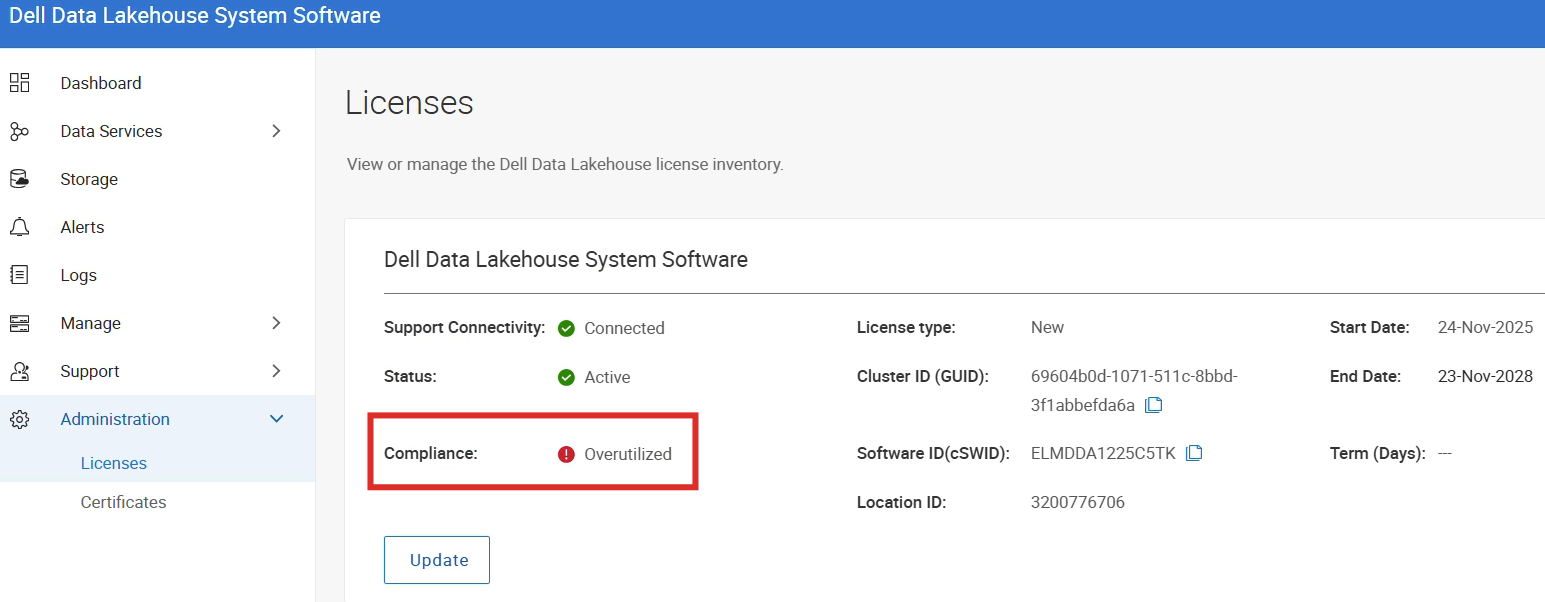The width and height of the screenshot is (1545, 602).
Task: Expand the Support submenu chevron
Action: pos(277,371)
